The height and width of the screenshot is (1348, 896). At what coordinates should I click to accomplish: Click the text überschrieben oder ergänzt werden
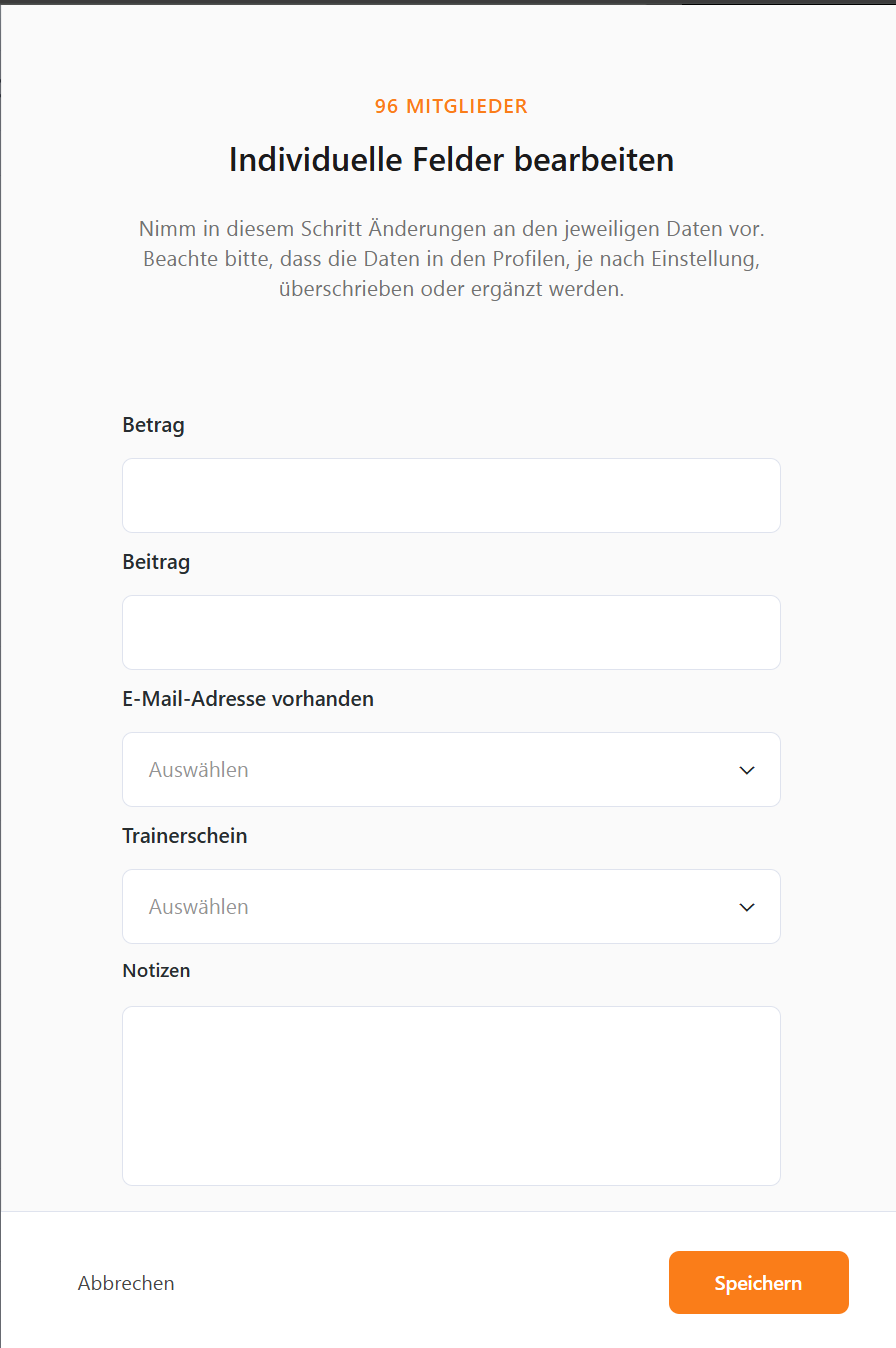pyautogui.click(x=451, y=290)
